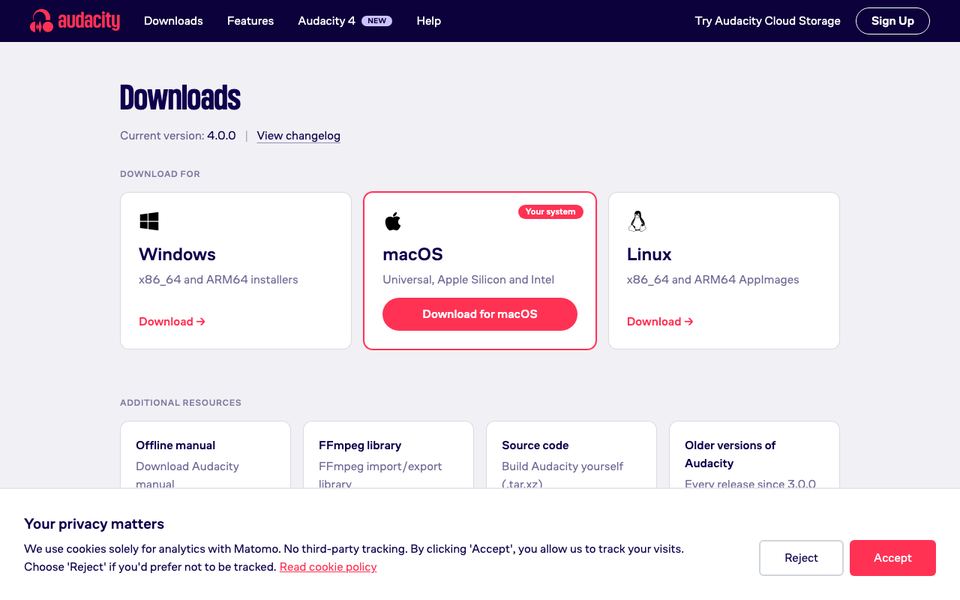Screen dimensions: 960x600
Task: Go to the Audacity 4 page
Action: [x=326, y=21]
